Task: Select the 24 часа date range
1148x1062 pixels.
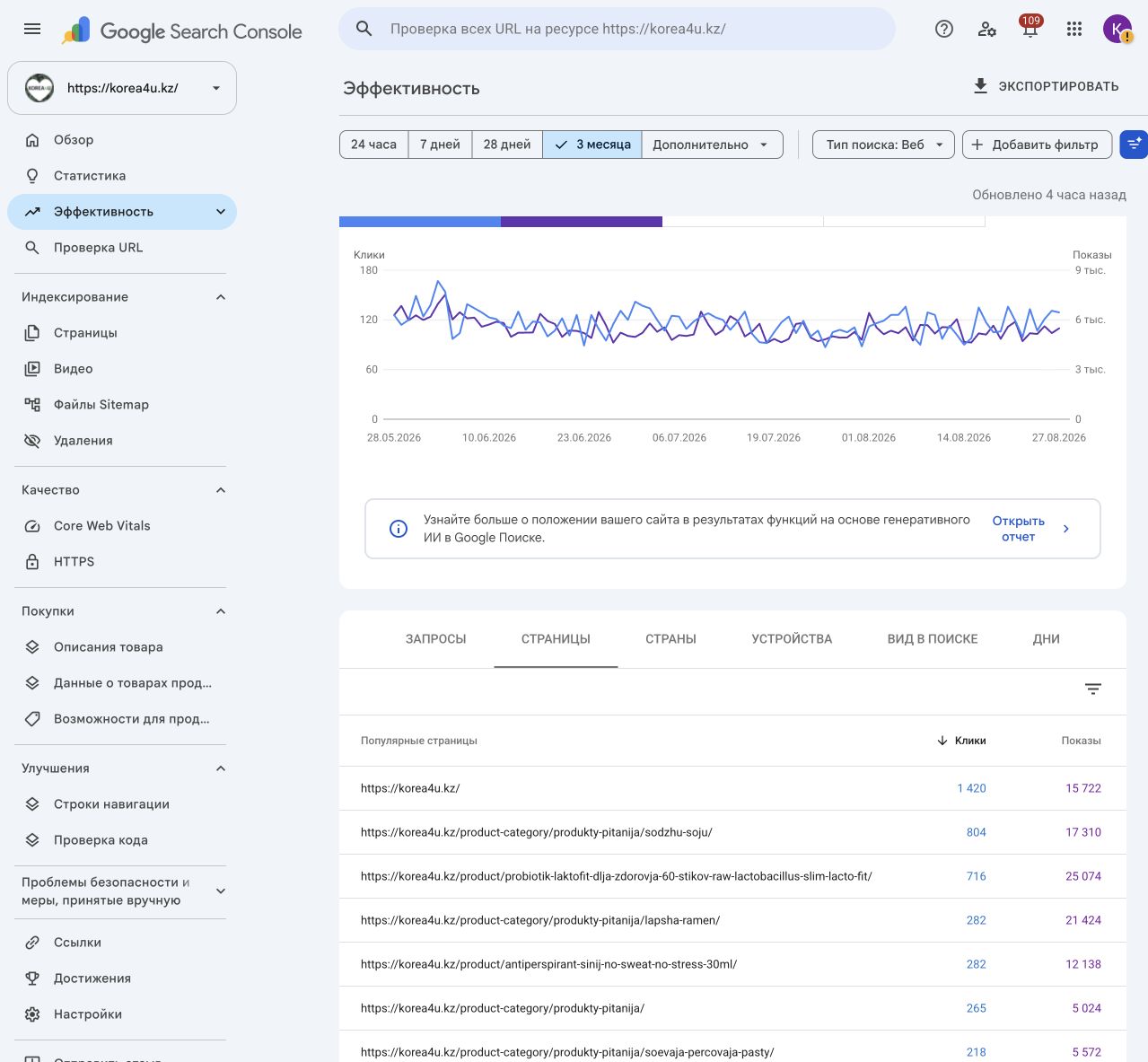Action: point(373,145)
